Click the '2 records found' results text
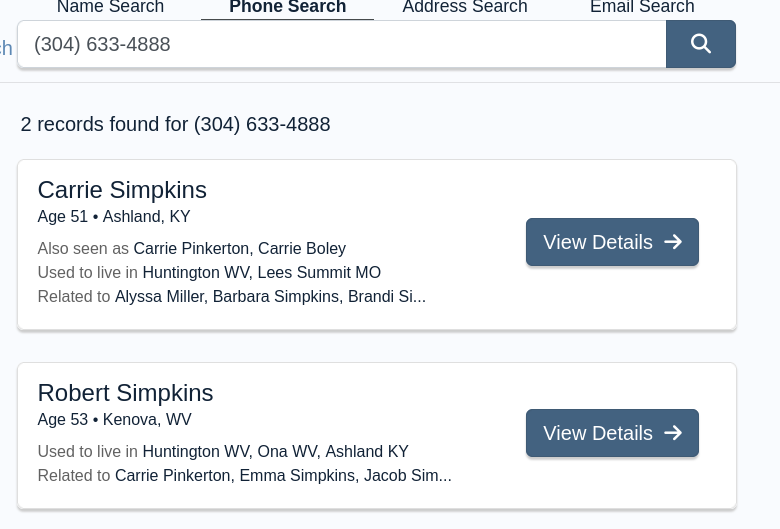Image resolution: width=780 pixels, height=529 pixels. tap(175, 124)
